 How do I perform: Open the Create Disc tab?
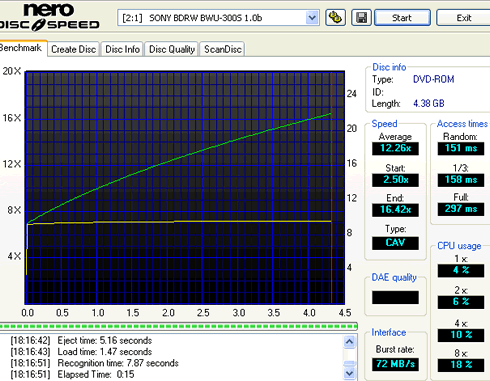click(74, 49)
